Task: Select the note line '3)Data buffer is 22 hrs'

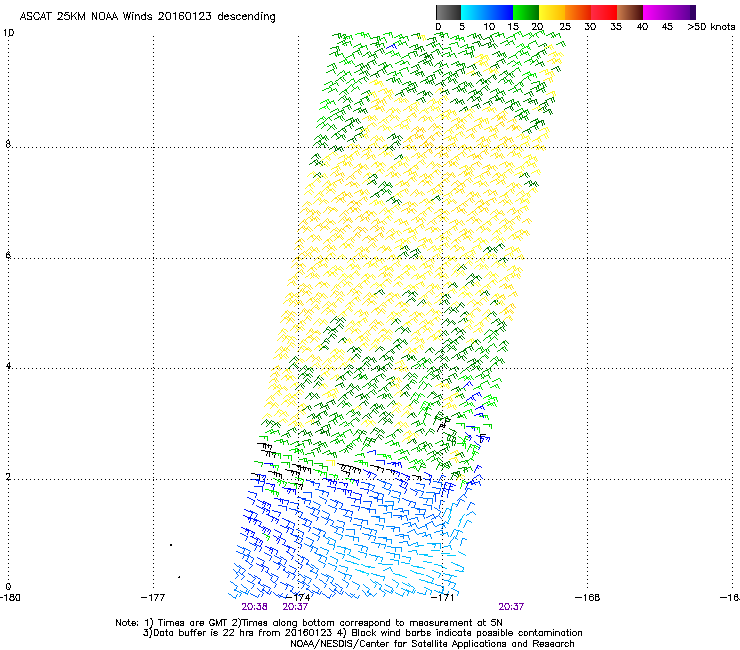Action: pos(362,633)
